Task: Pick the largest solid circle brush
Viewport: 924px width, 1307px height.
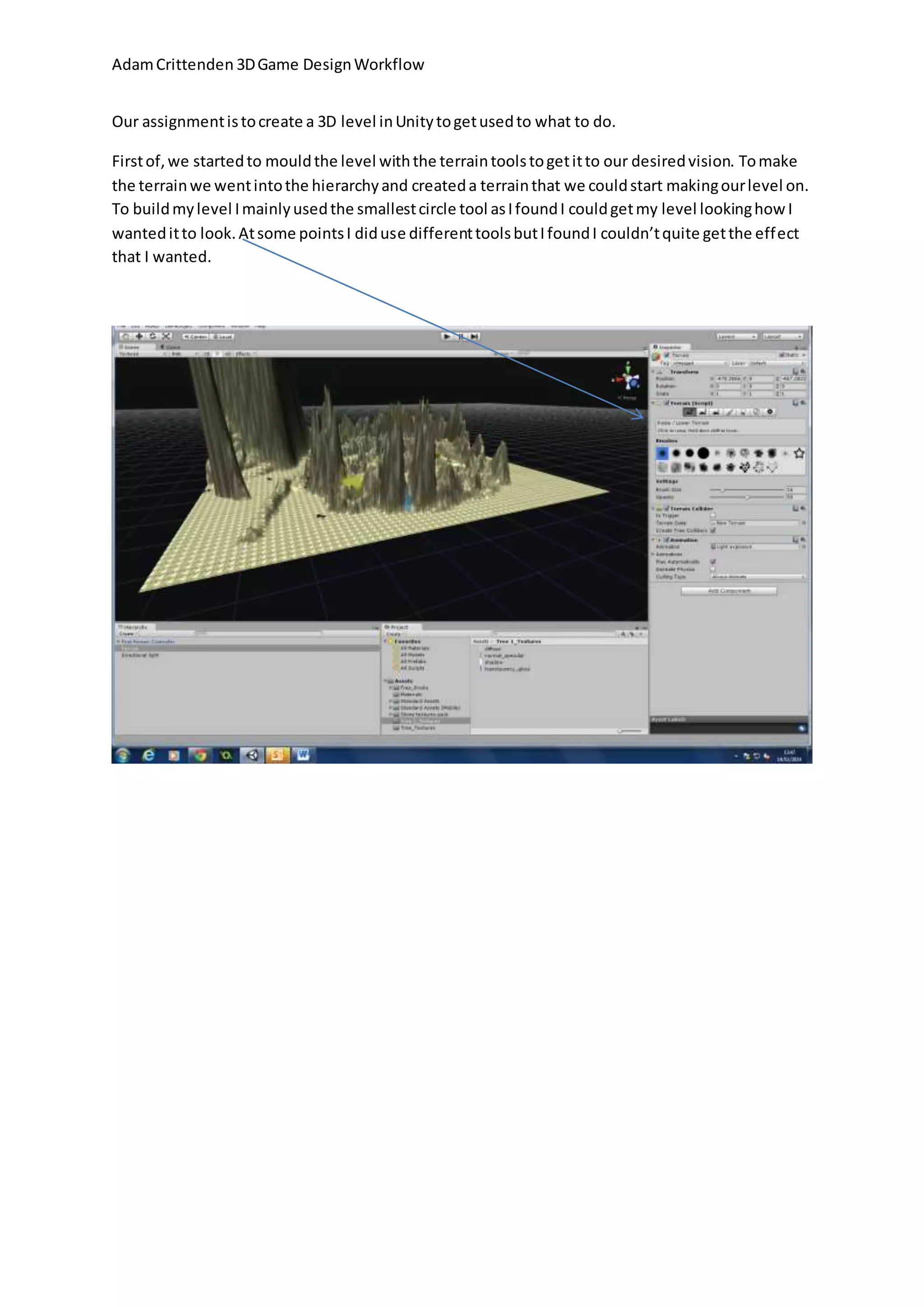Action: (703, 453)
